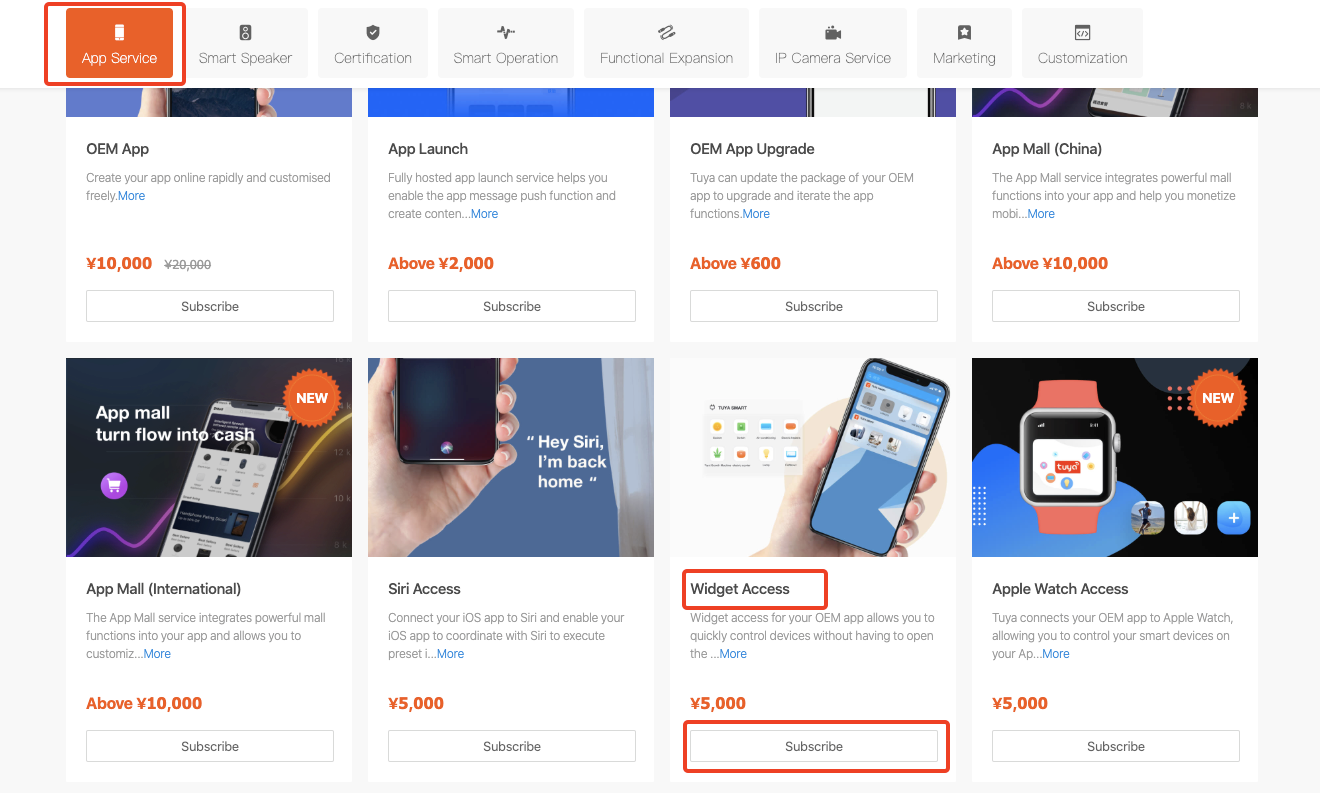
Task: Select the App Mall (International) banner image
Action: point(209,458)
